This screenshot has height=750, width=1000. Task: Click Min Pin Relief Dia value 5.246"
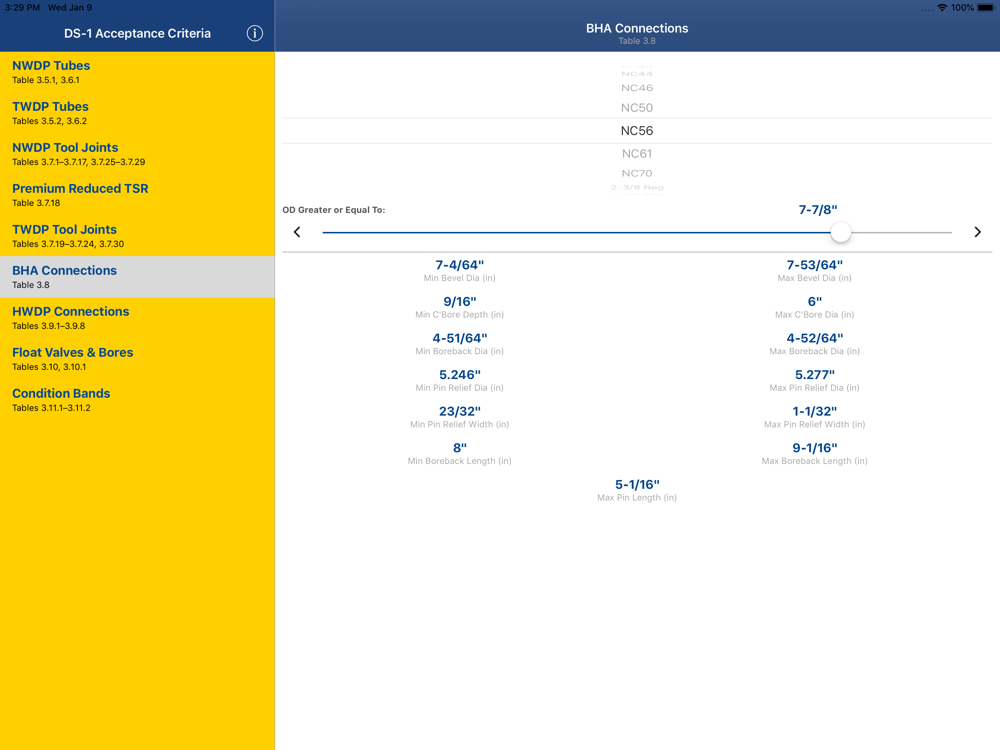point(459,374)
